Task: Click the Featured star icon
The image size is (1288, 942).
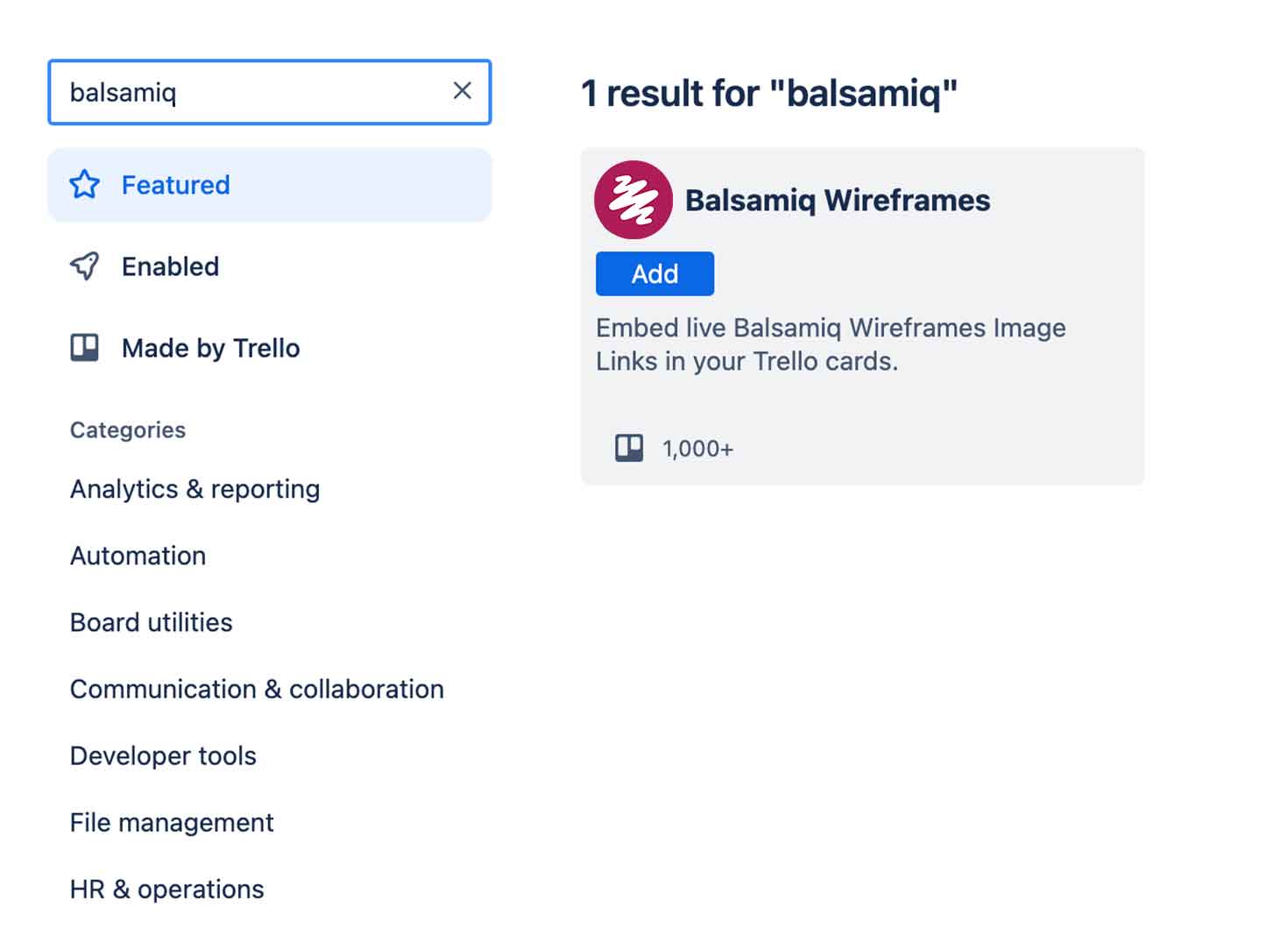Action: click(x=85, y=185)
